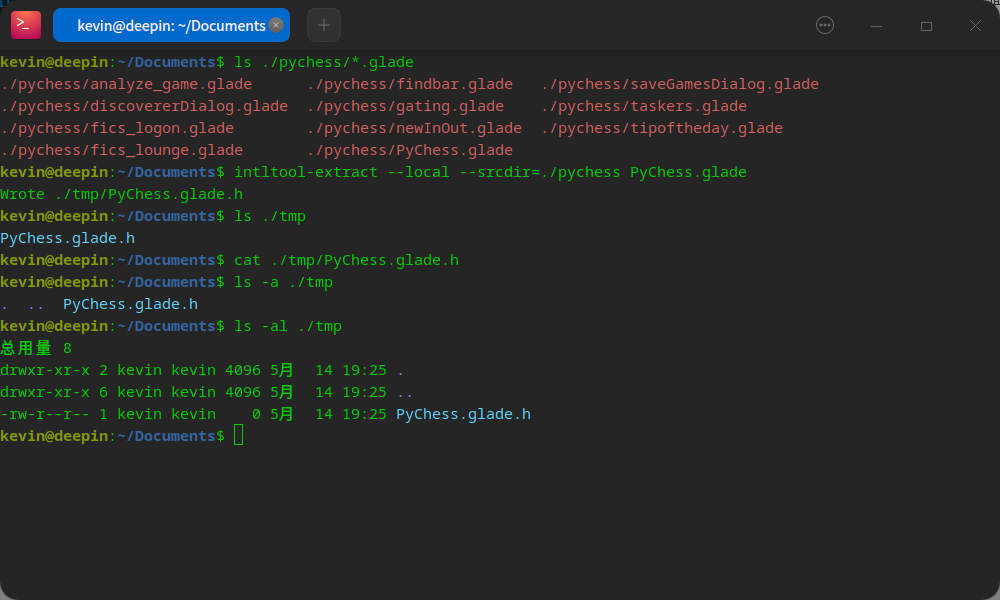Click the 总用量 8 summary line
1000x600 pixels.
click(x=35, y=348)
